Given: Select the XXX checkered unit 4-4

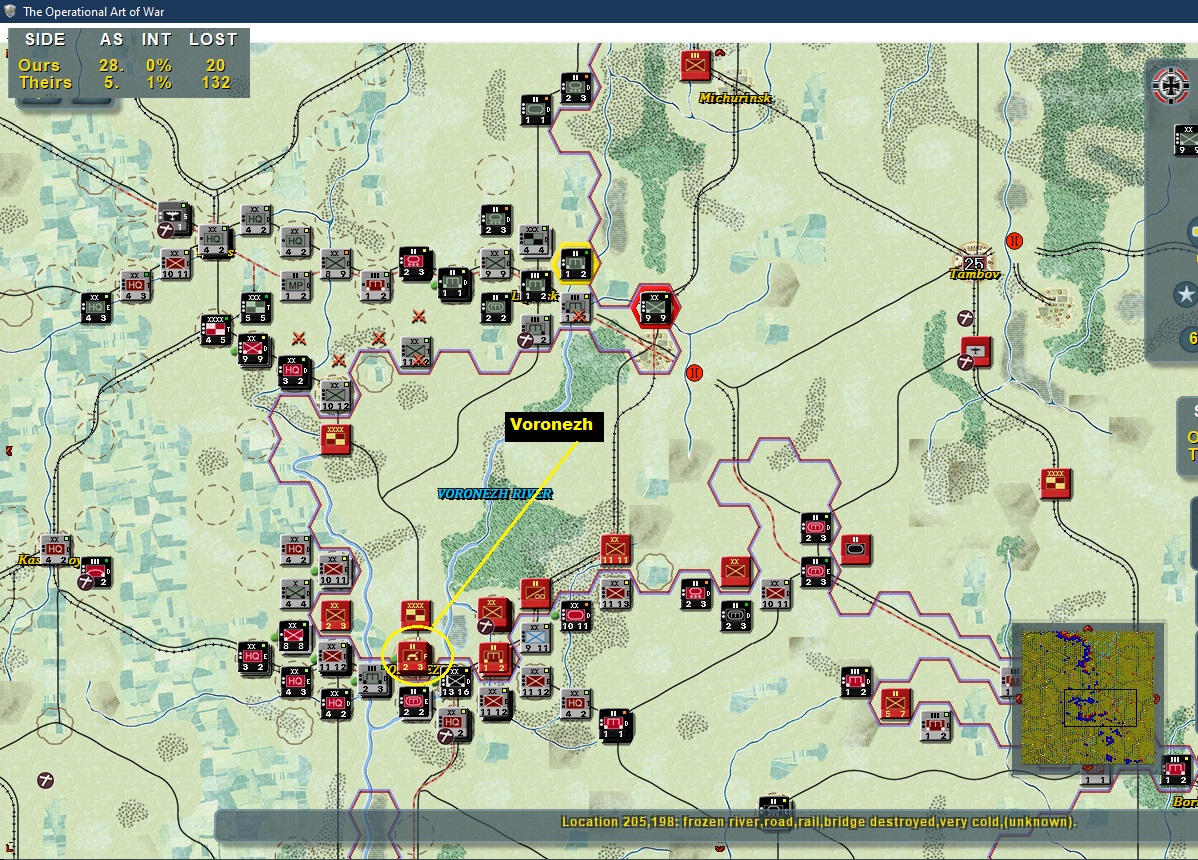Looking at the screenshot, I should click(535, 240).
